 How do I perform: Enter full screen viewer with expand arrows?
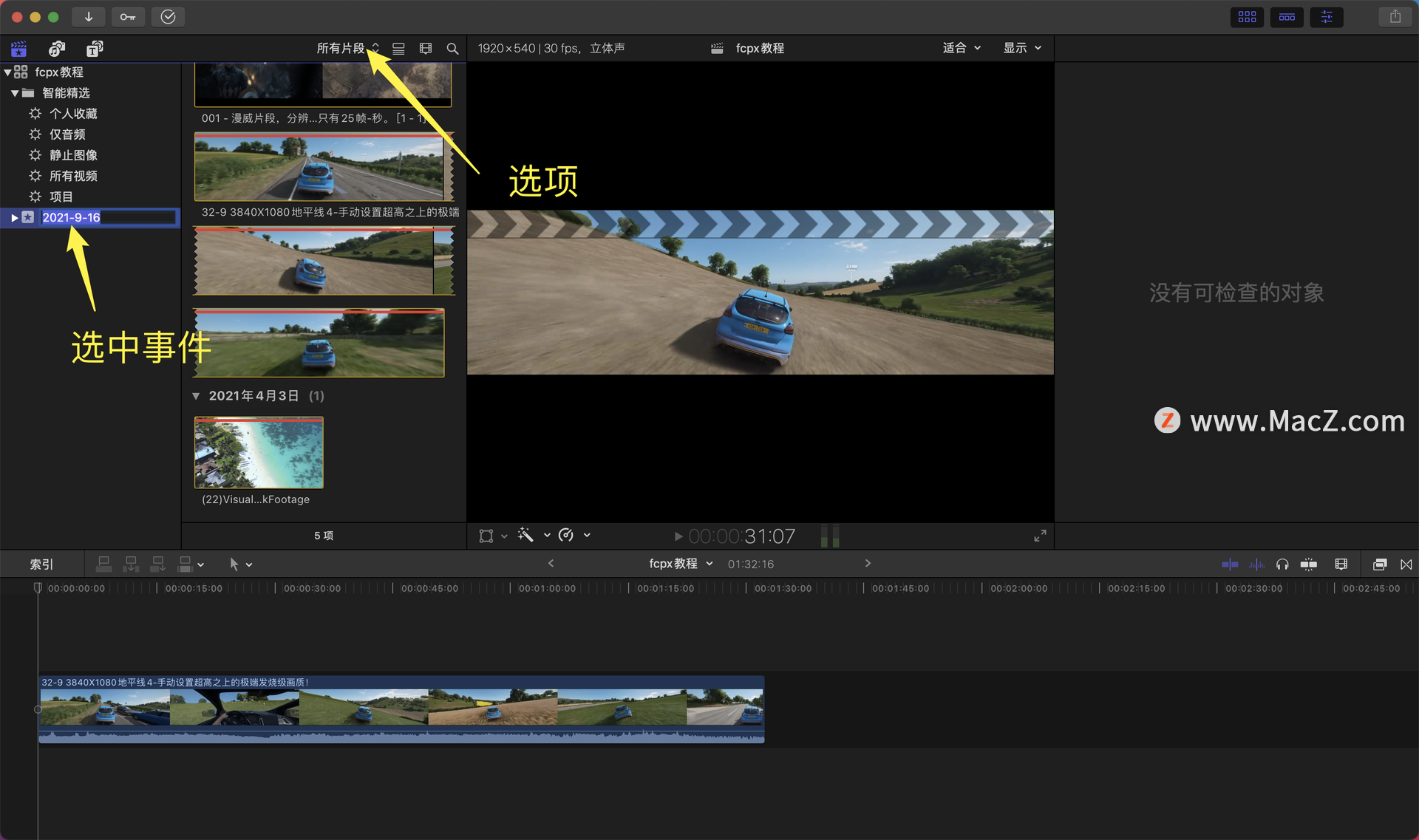(x=1040, y=536)
